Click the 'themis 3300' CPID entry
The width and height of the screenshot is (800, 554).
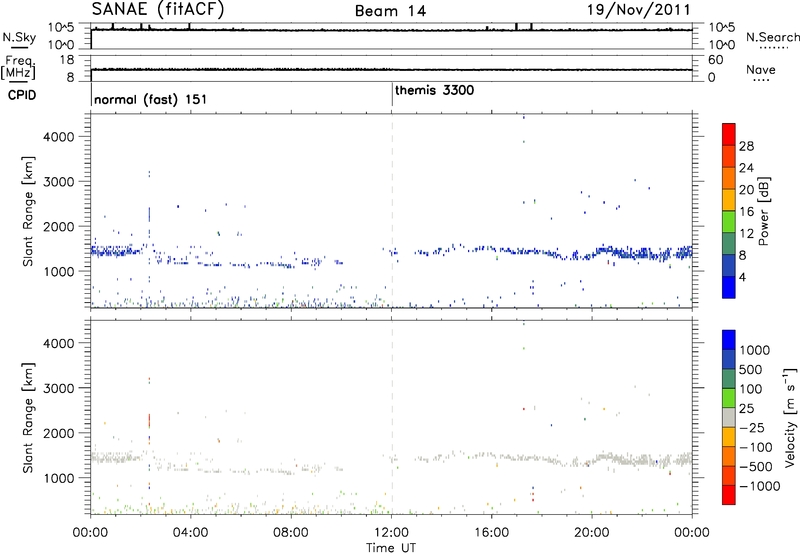tap(434, 90)
